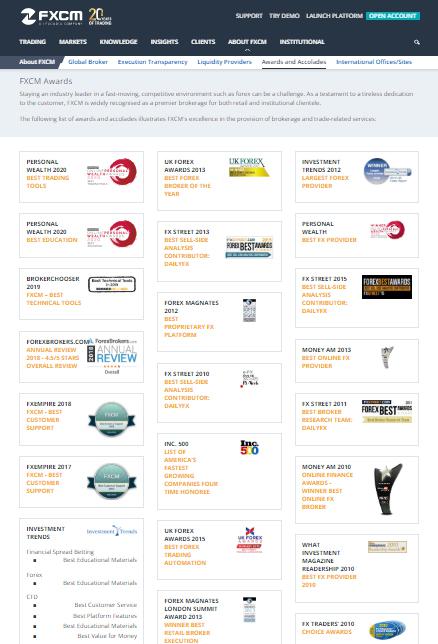Open the Trading menu
The height and width of the screenshot is (644, 438).
[x=32, y=42]
